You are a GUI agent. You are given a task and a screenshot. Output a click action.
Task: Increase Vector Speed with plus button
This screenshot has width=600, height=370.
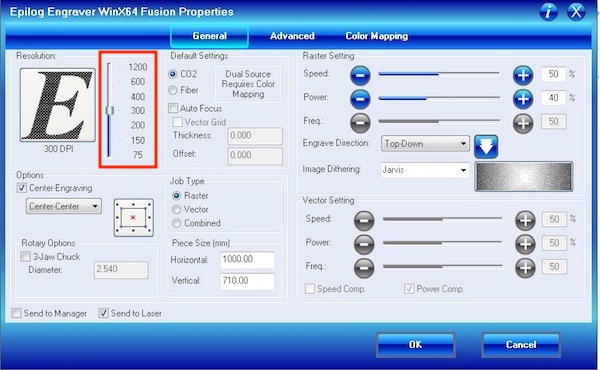click(x=525, y=220)
